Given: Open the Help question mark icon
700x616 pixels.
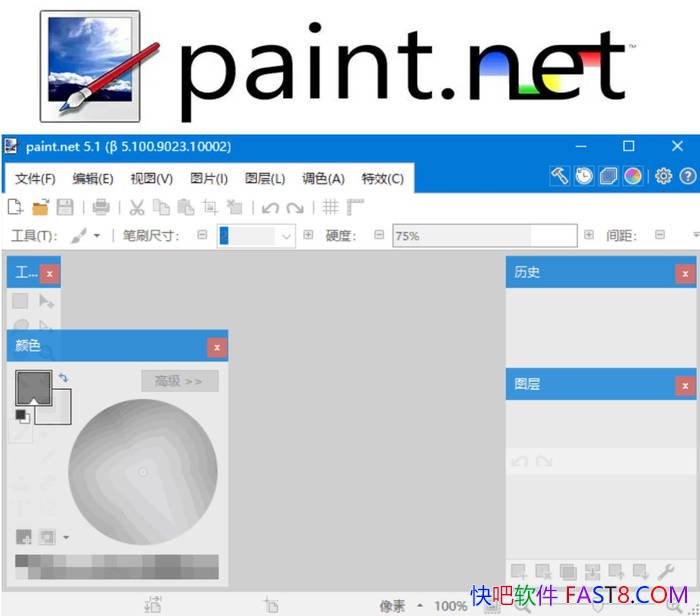Looking at the screenshot, I should [688, 176].
